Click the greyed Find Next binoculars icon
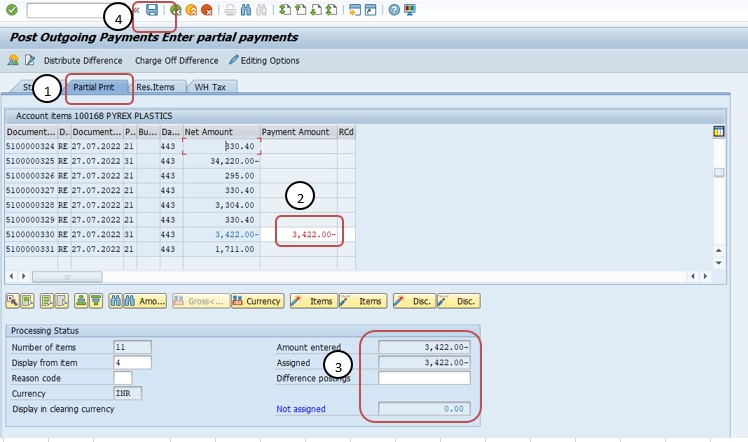The height and width of the screenshot is (442, 748). pyautogui.click(x=261, y=10)
